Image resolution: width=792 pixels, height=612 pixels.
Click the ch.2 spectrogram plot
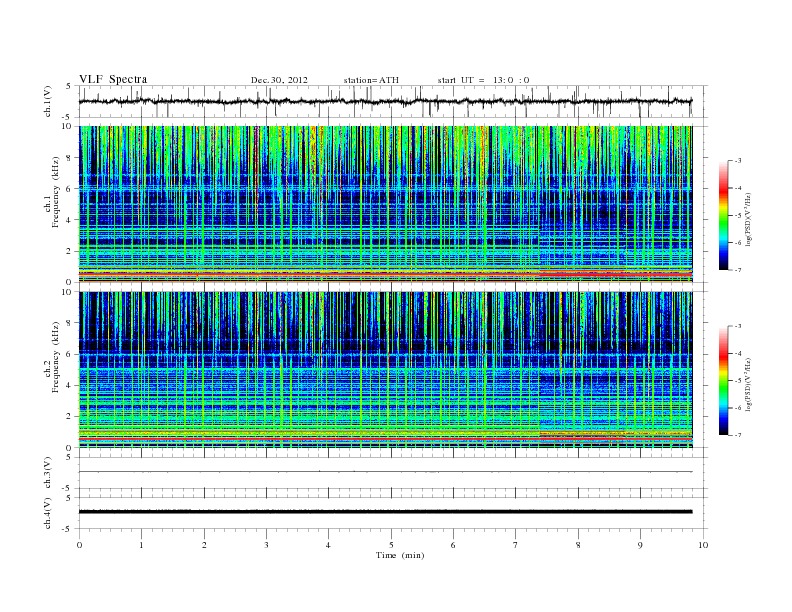click(x=385, y=370)
